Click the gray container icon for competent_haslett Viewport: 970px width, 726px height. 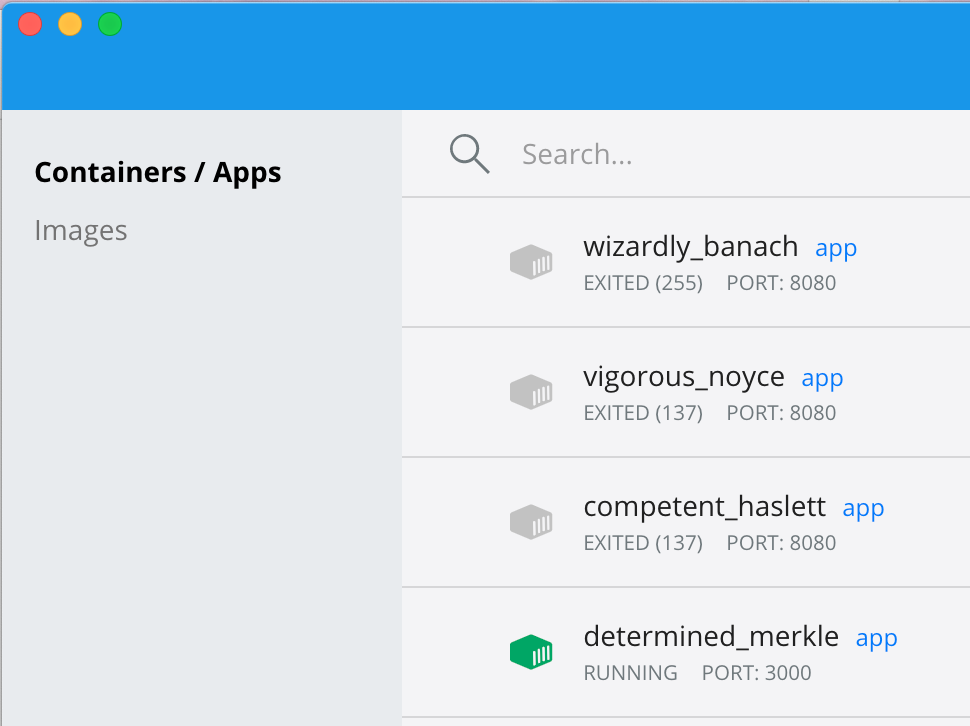(531, 522)
